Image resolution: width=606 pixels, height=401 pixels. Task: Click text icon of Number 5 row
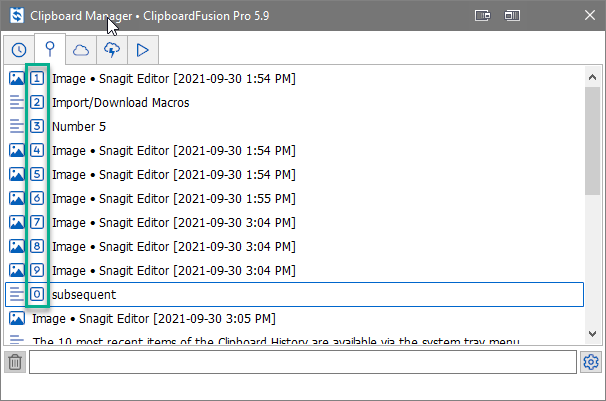[x=17, y=126]
